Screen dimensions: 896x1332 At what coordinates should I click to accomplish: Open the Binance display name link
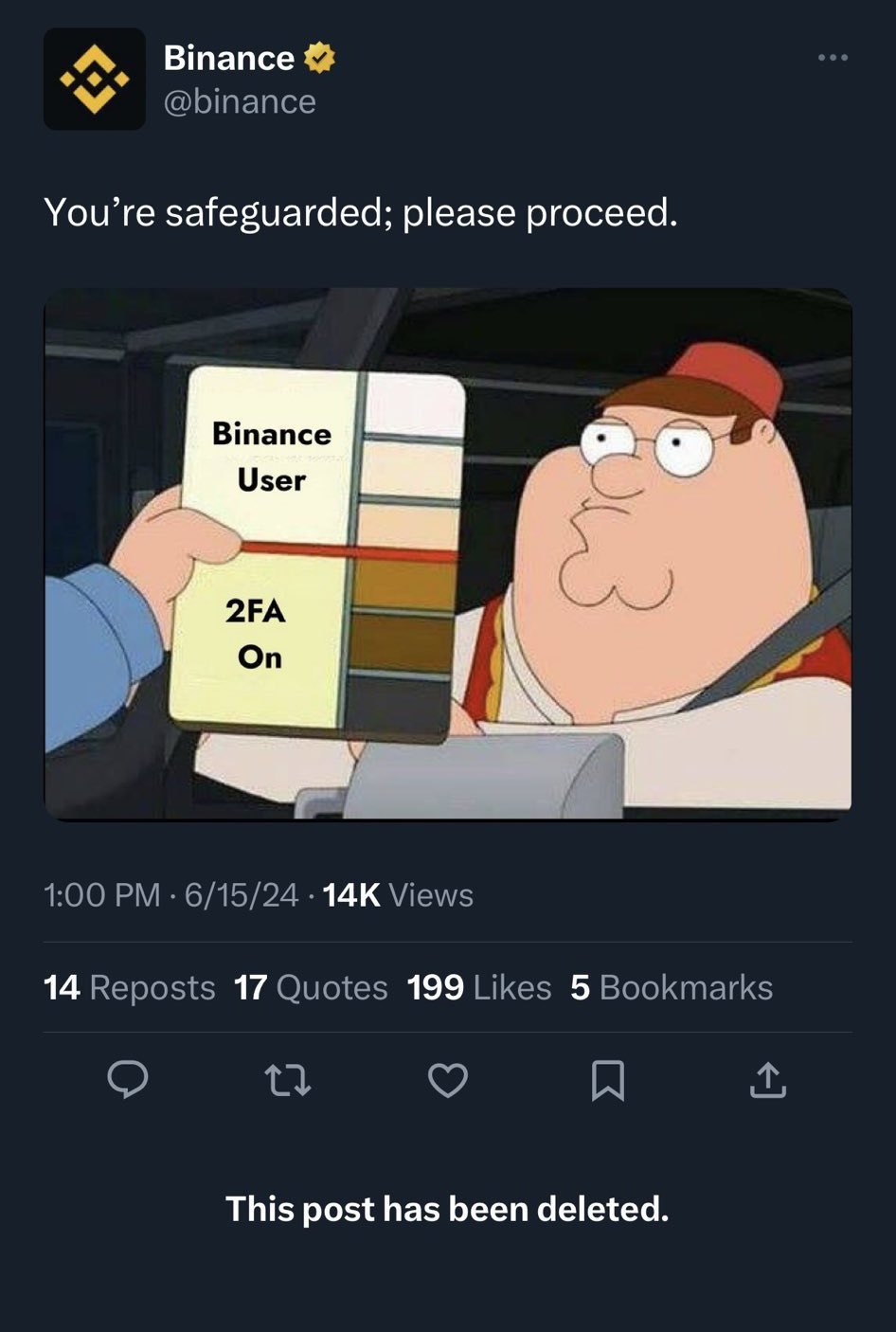[x=228, y=59]
